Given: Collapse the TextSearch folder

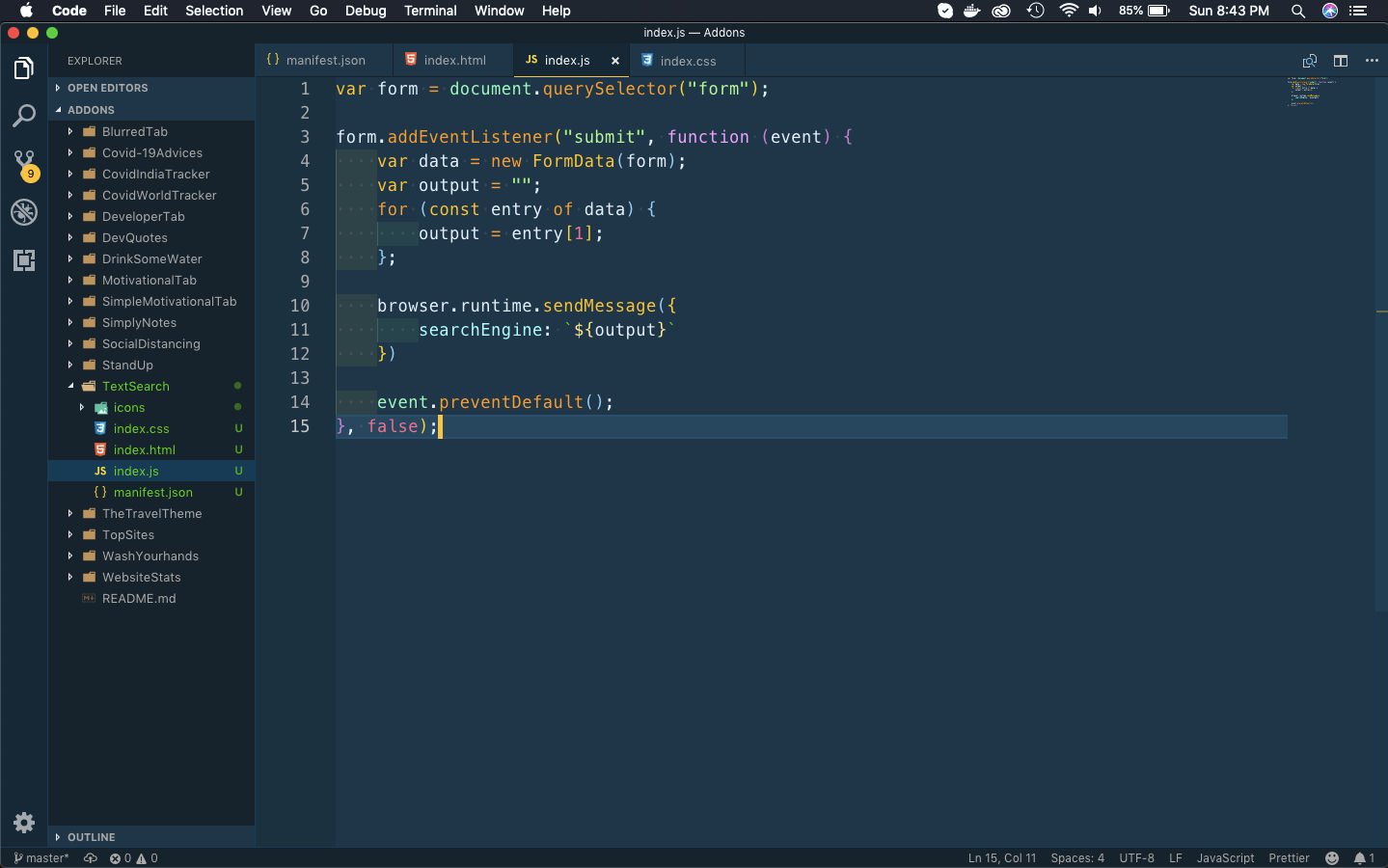Looking at the screenshot, I should pos(151,386).
